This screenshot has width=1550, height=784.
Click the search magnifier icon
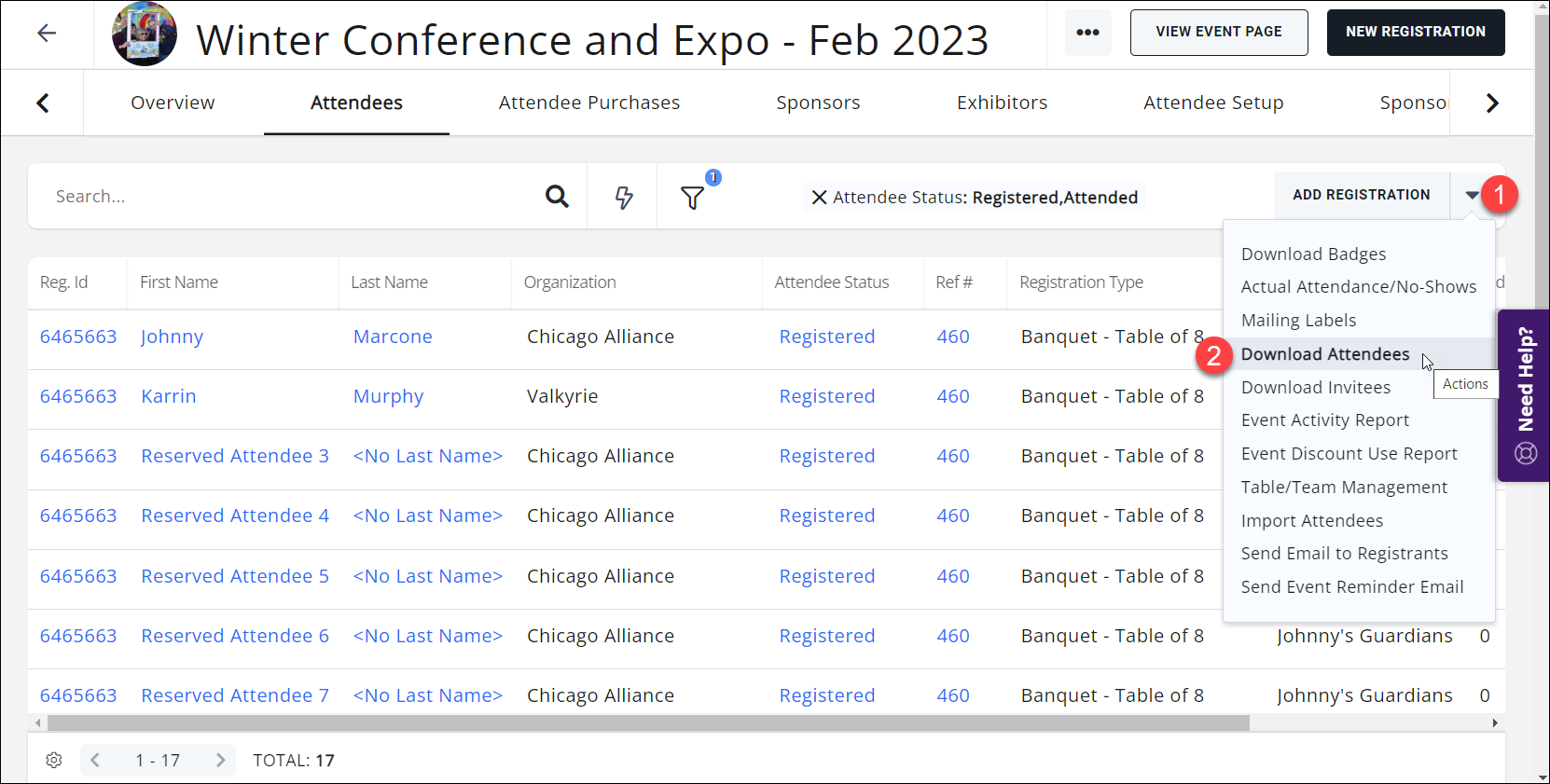pos(557,197)
